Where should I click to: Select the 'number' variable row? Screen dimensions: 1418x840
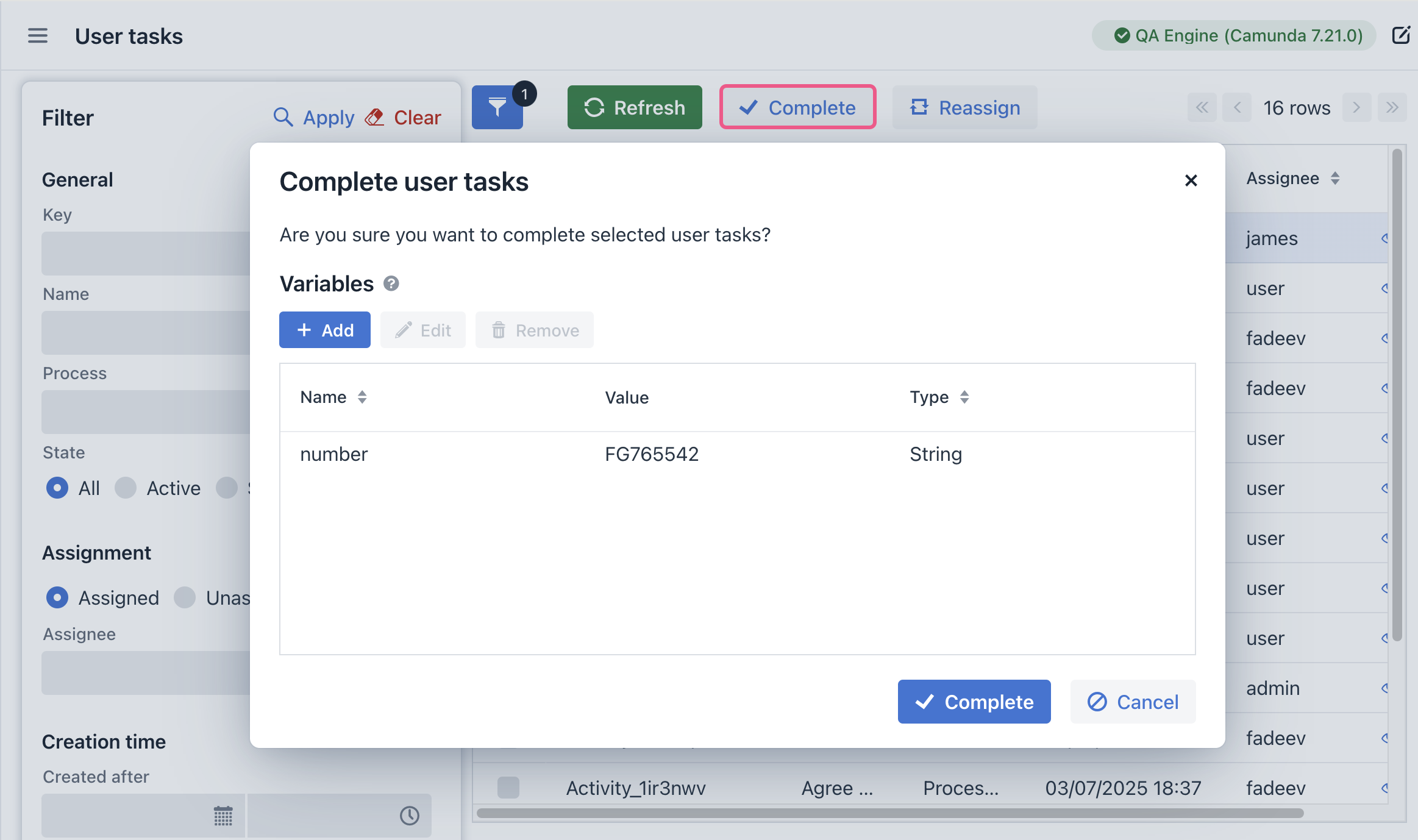[x=738, y=454]
